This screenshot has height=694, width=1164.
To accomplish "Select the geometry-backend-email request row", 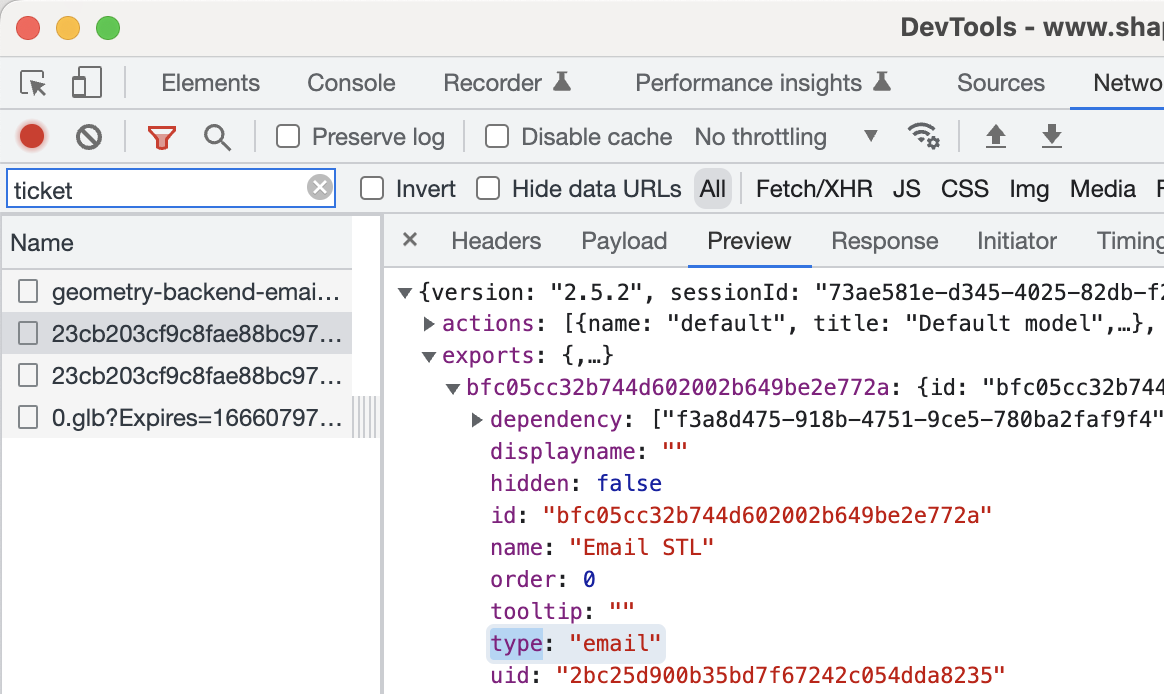I will click(195, 292).
